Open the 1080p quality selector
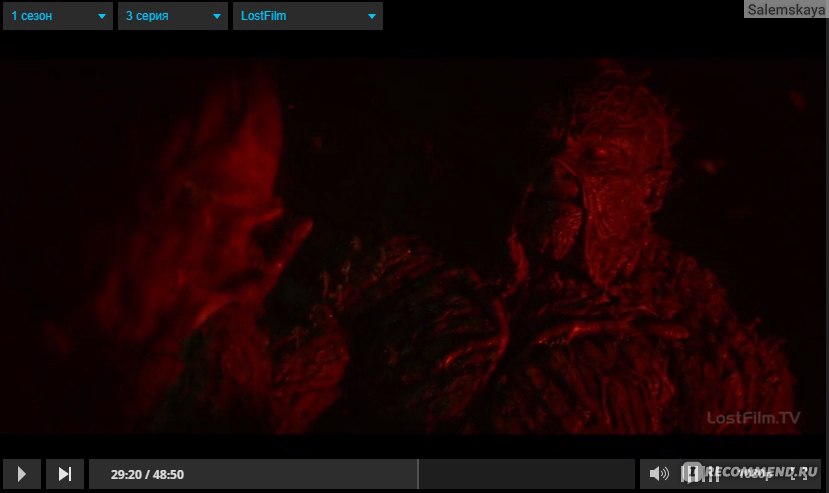 (755, 474)
